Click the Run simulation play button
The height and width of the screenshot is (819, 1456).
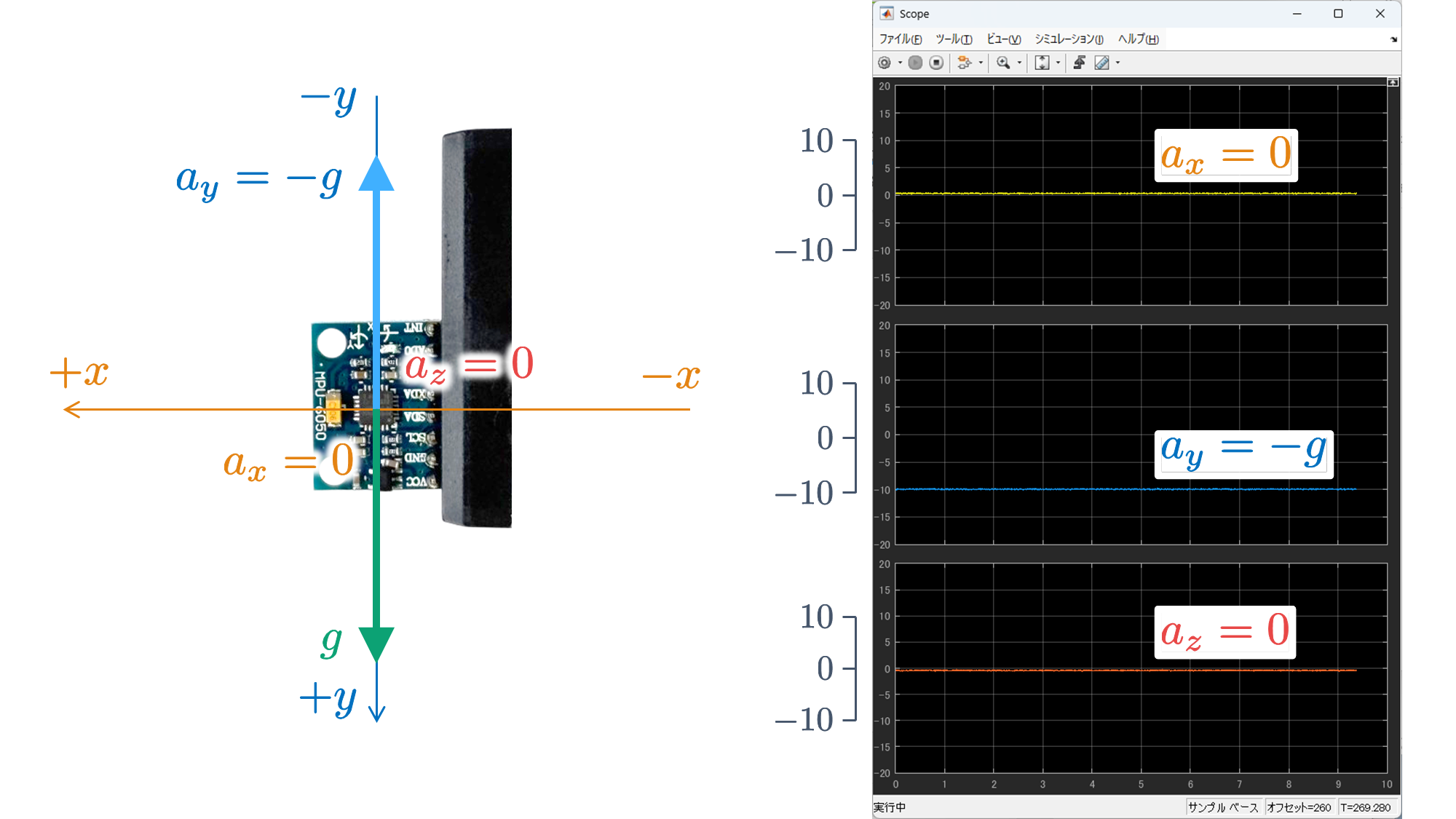click(916, 63)
